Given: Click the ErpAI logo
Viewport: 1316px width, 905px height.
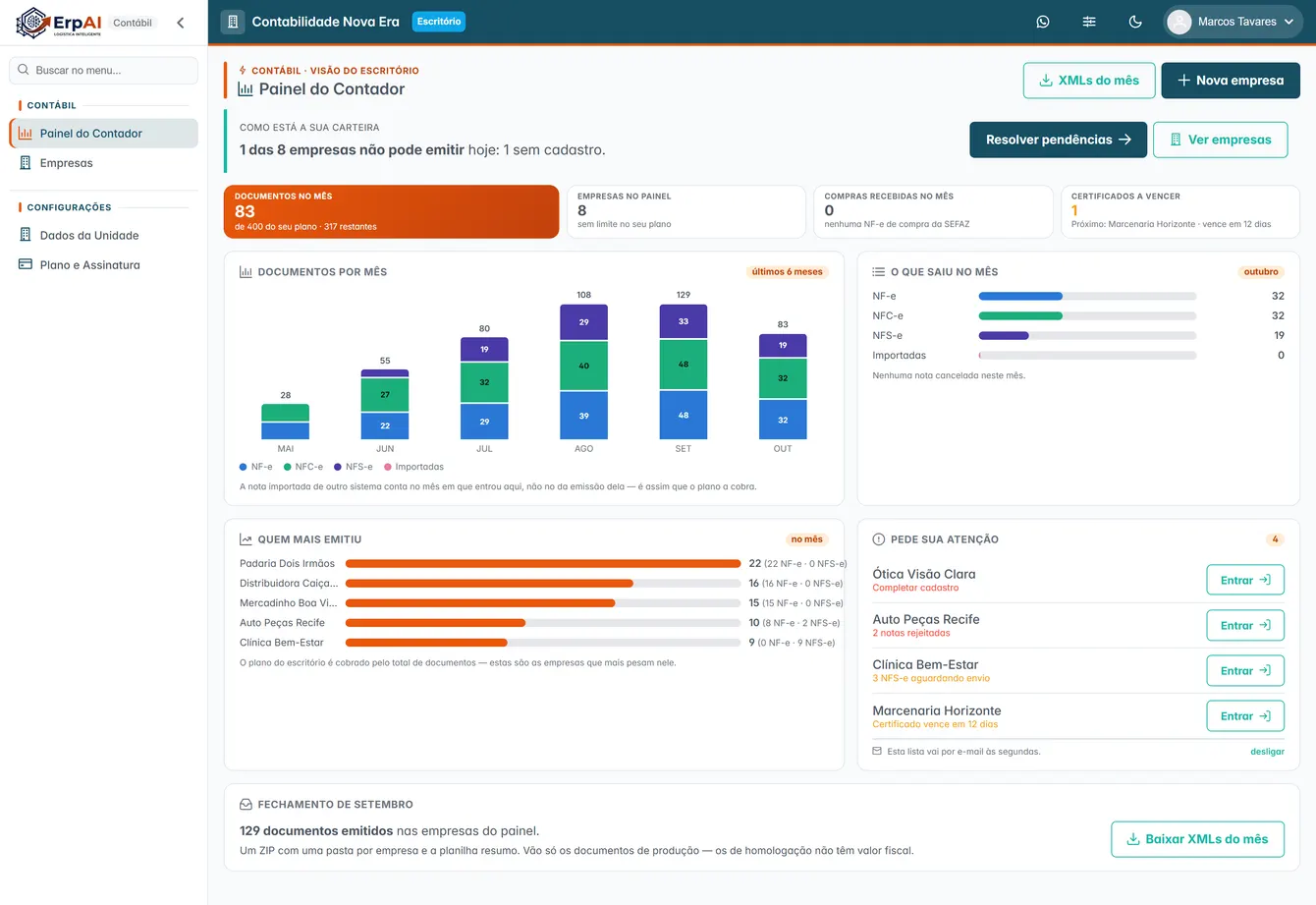Looking at the screenshot, I should pyautogui.click(x=59, y=23).
